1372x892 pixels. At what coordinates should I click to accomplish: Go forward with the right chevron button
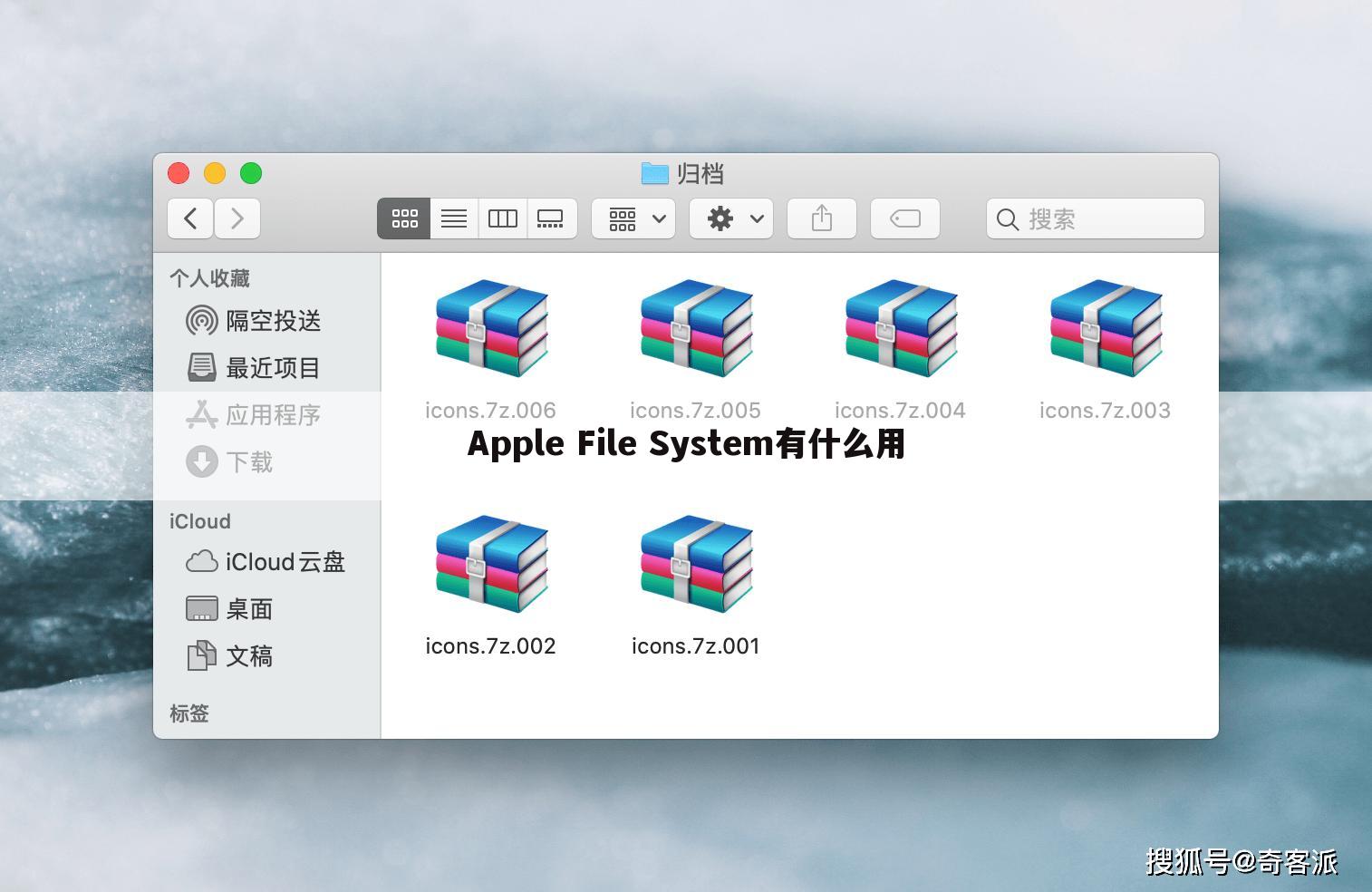pos(237,218)
